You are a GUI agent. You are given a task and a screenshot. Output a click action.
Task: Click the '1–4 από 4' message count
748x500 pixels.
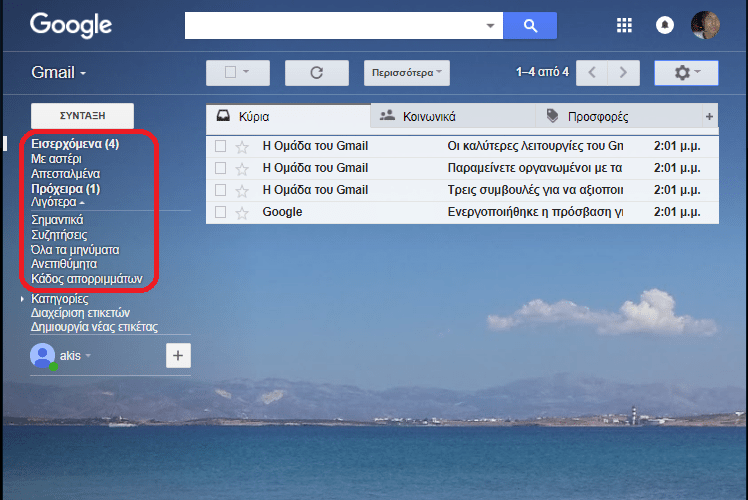coord(542,72)
